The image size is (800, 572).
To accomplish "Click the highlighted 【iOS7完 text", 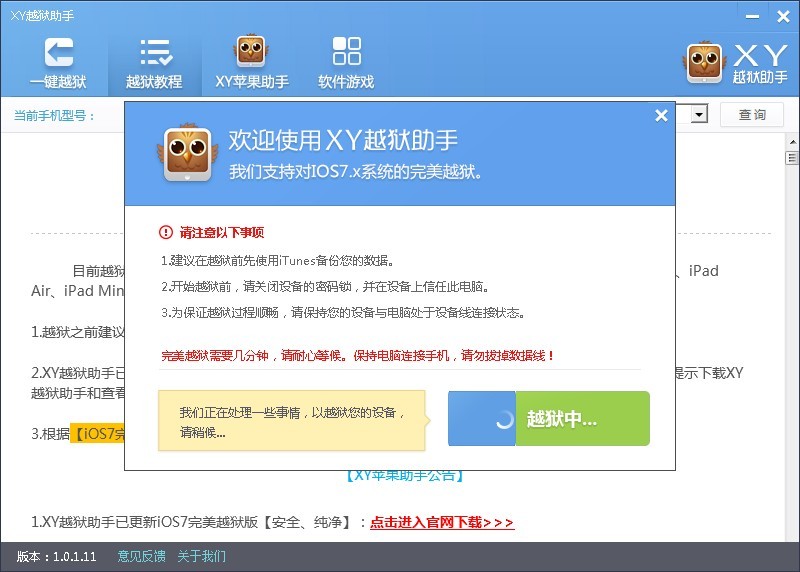I will pos(97,434).
